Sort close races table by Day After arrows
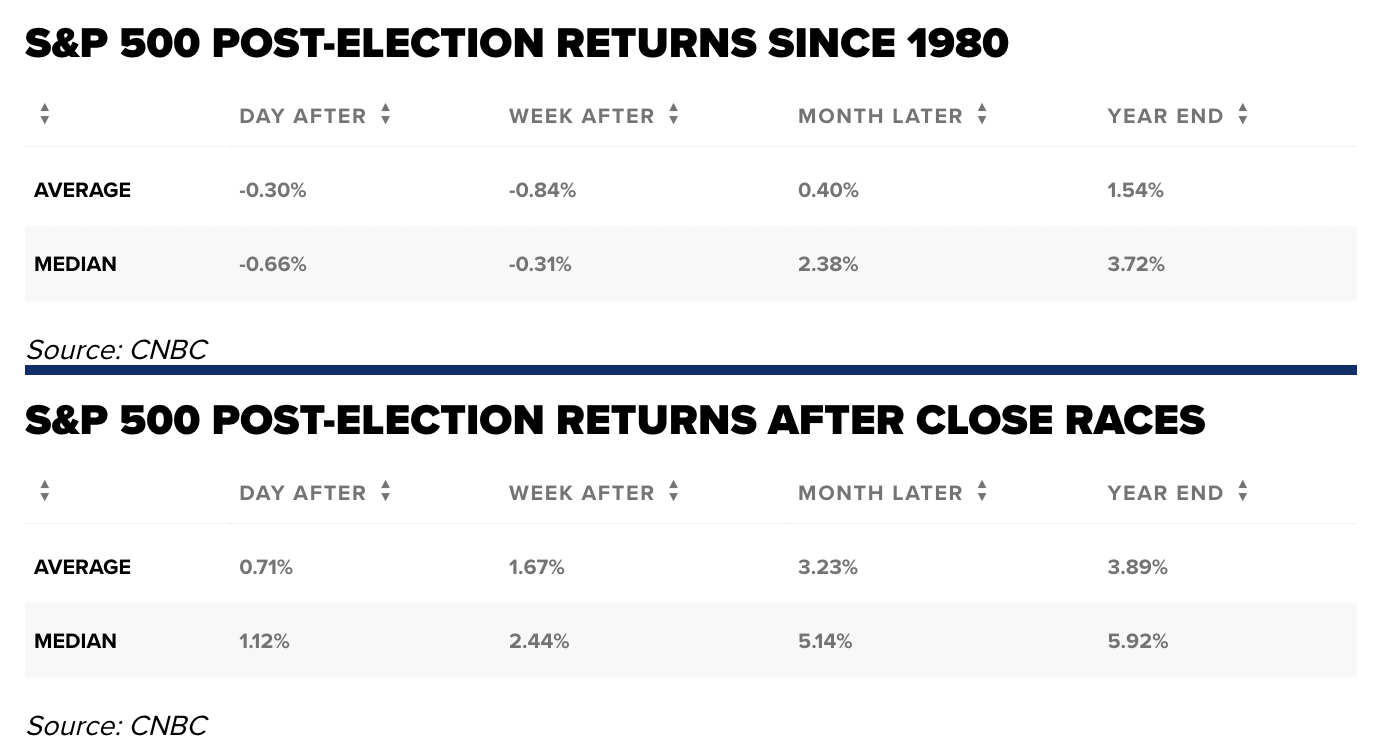1376x756 pixels. [x=386, y=492]
